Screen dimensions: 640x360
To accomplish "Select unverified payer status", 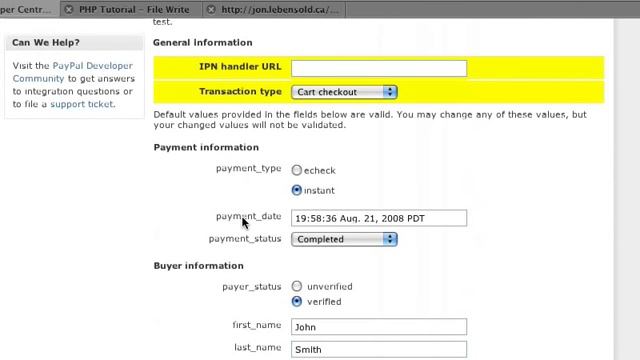I will click(x=297, y=286).
